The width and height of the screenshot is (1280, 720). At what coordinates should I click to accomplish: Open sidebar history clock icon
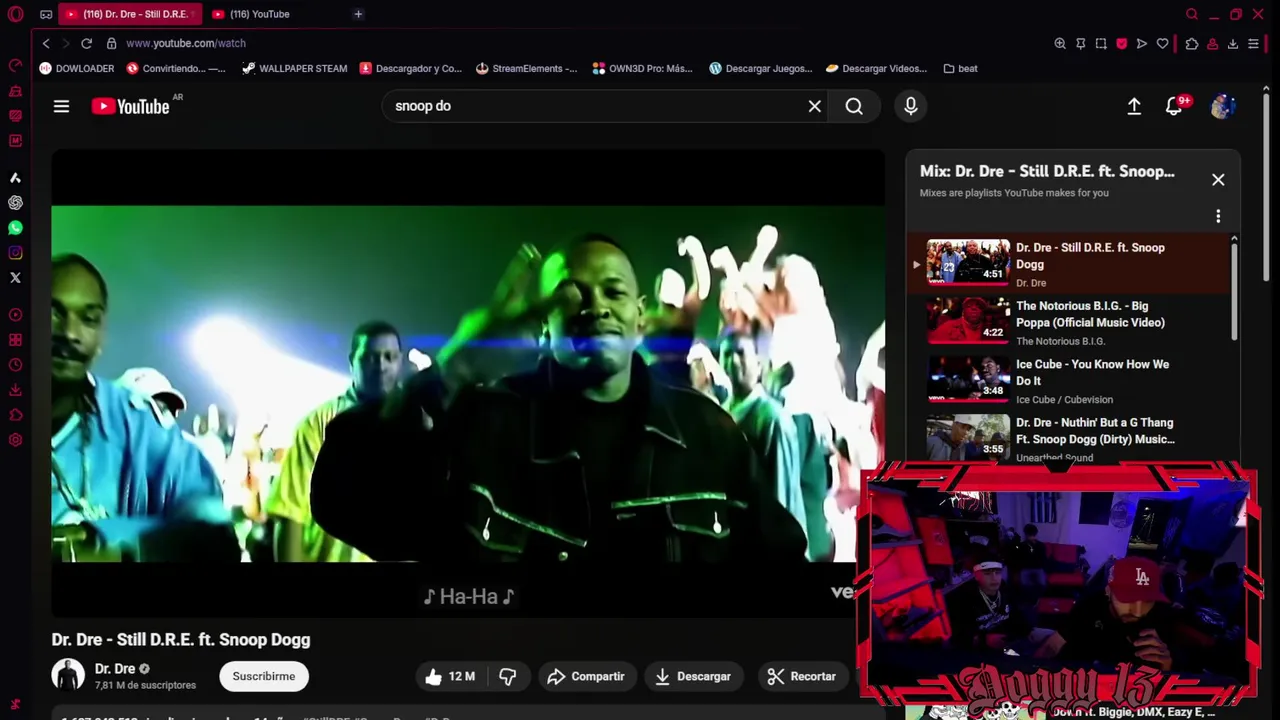(15, 365)
